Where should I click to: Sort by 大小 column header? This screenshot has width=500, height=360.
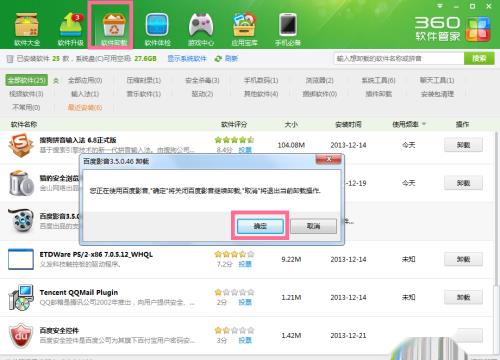point(291,124)
